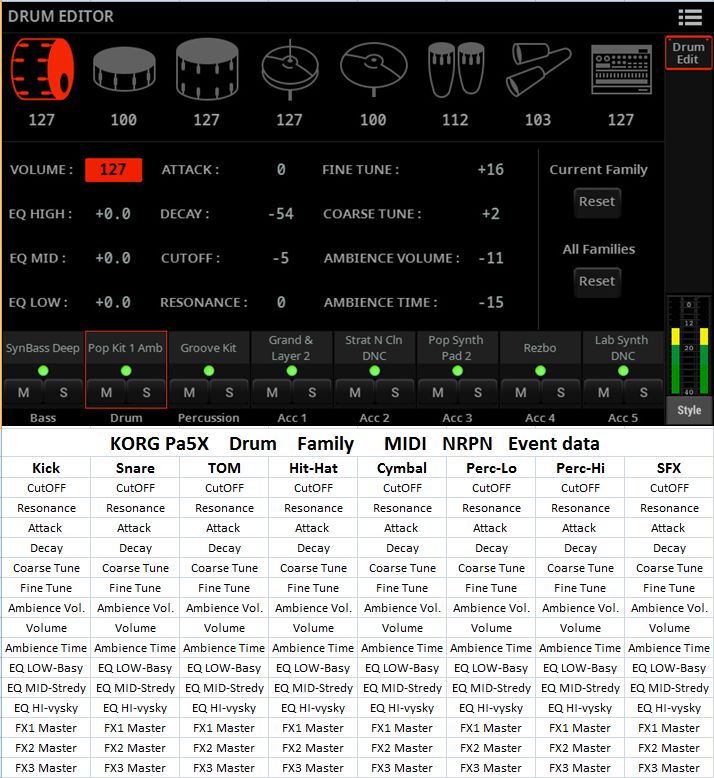Select the EQ LOW value
Image resolution: width=714 pixels, height=778 pixels.
(x=113, y=302)
